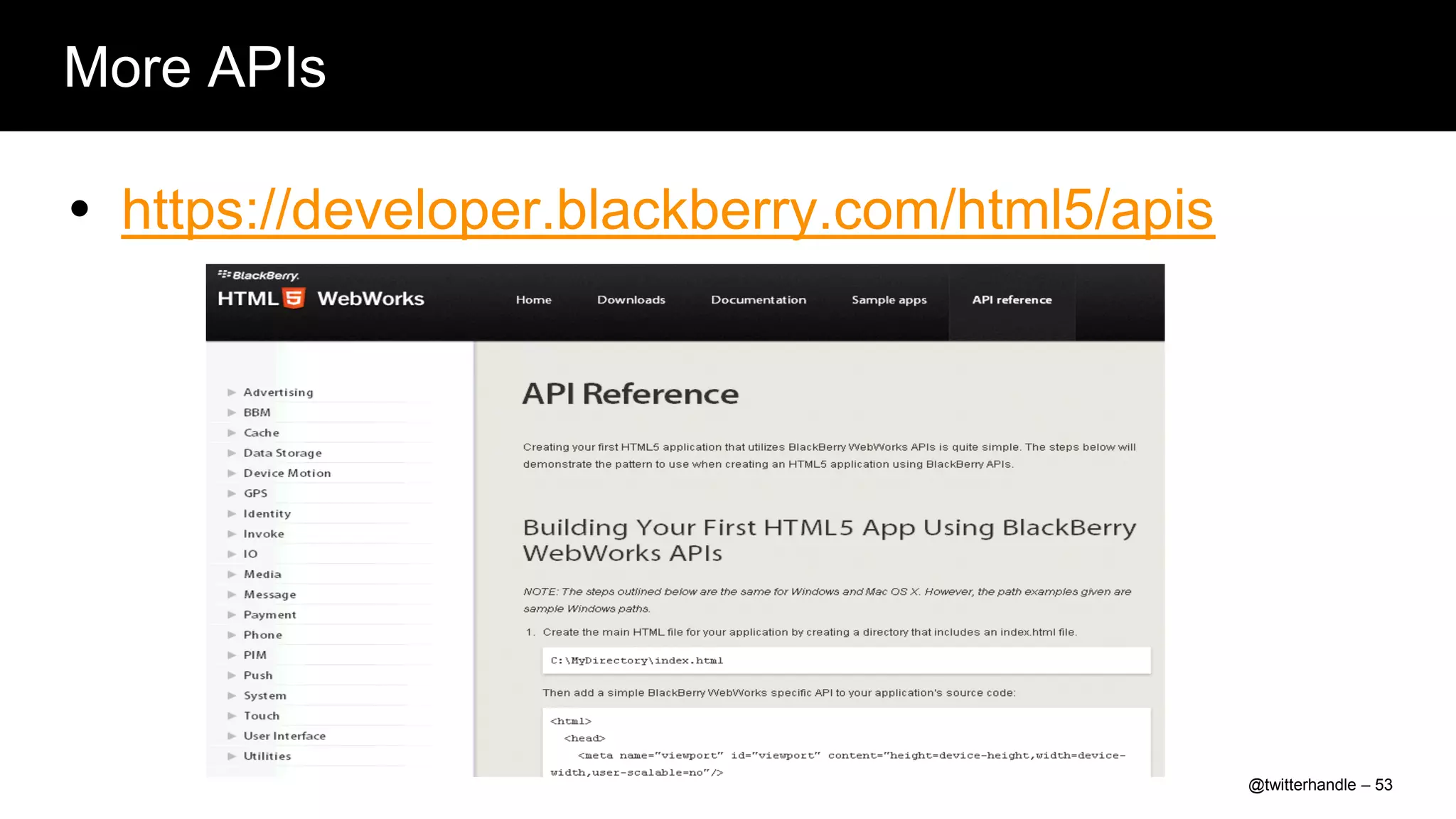Screen dimensions: 1456x819
Task: Expand the Payment tree arrow
Action: (x=232, y=615)
